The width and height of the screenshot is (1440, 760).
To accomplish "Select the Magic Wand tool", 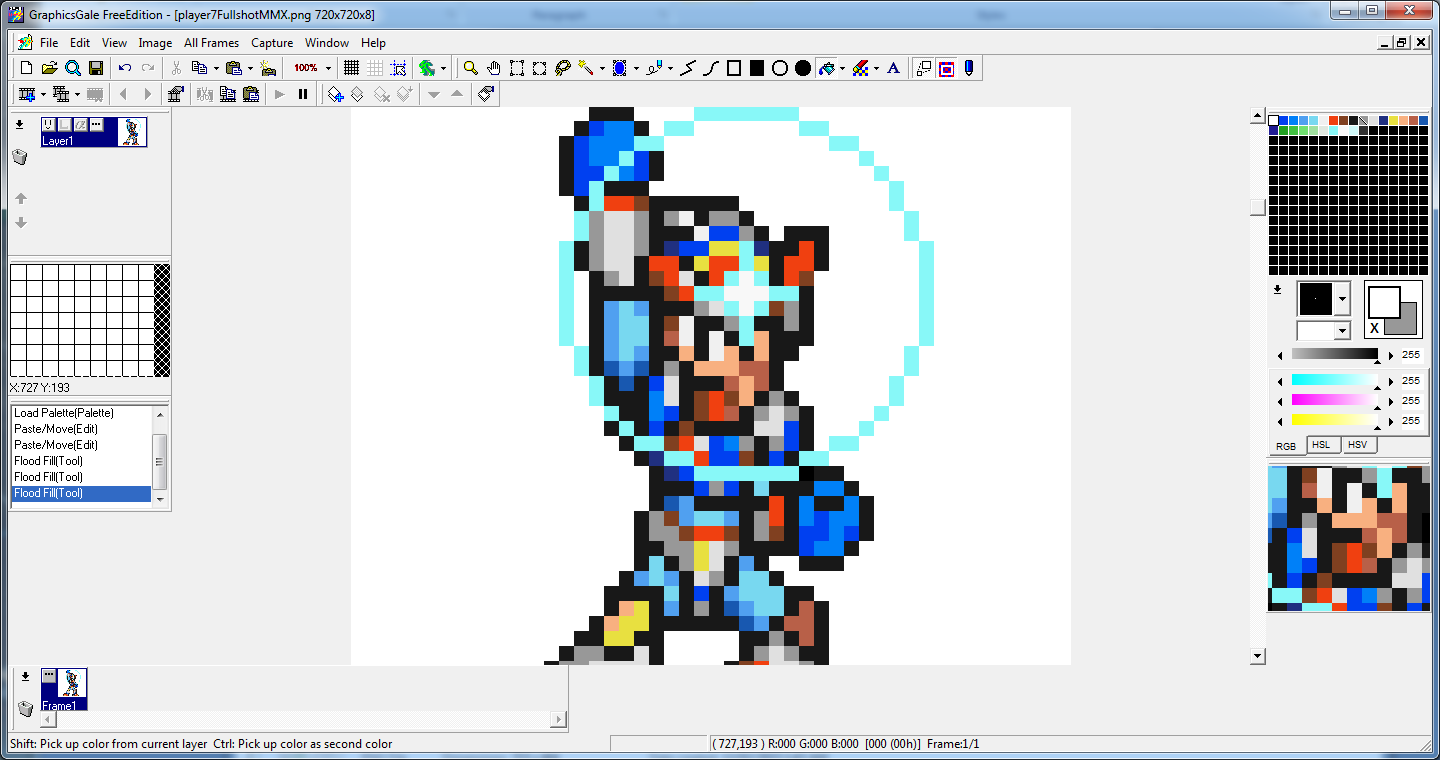I will [x=586, y=68].
